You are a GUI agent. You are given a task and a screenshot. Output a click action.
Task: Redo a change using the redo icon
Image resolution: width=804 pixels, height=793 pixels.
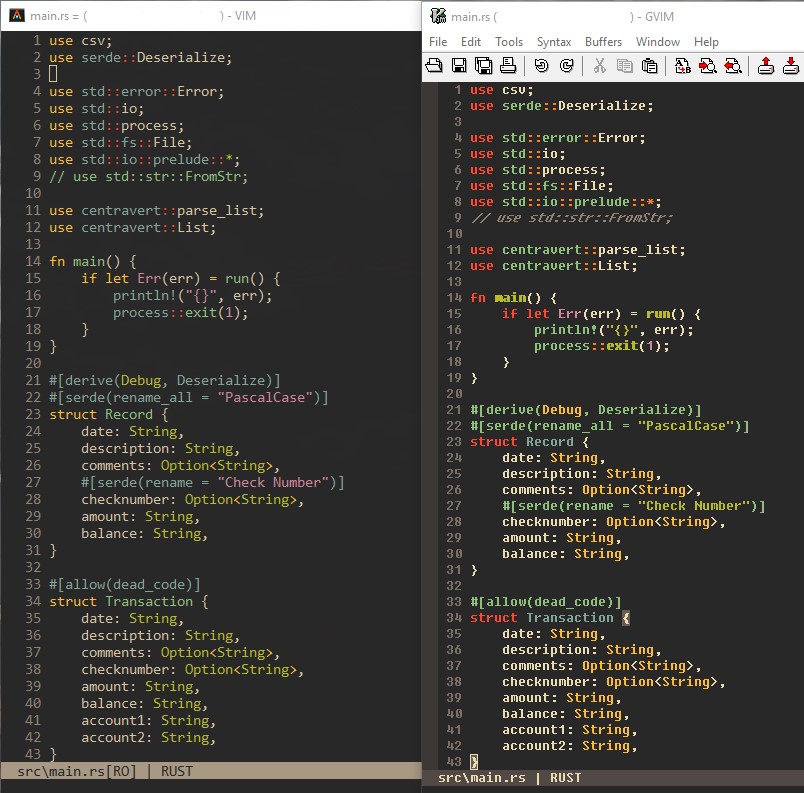tap(567, 65)
